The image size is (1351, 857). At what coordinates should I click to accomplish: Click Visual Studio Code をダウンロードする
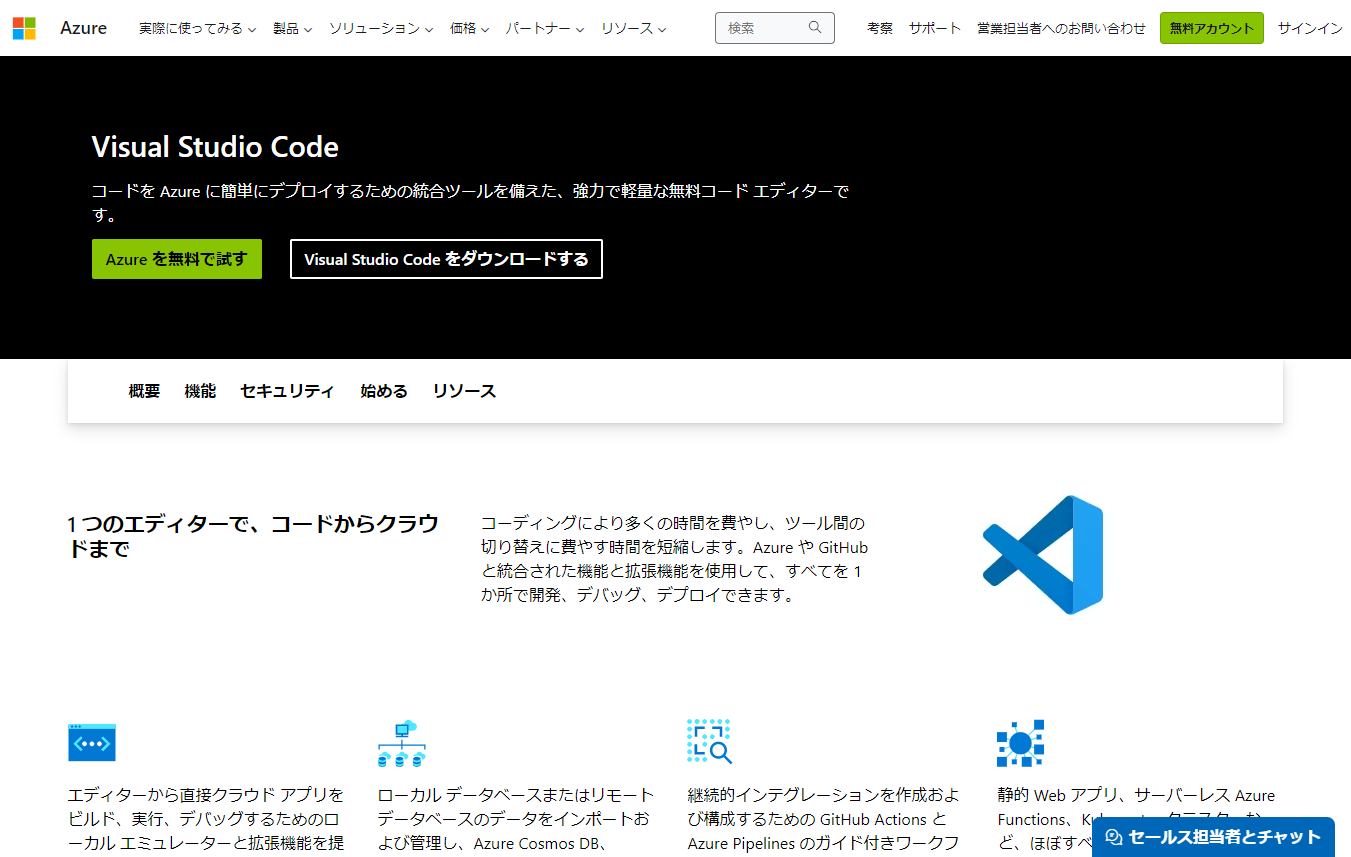(x=446, y=259)
